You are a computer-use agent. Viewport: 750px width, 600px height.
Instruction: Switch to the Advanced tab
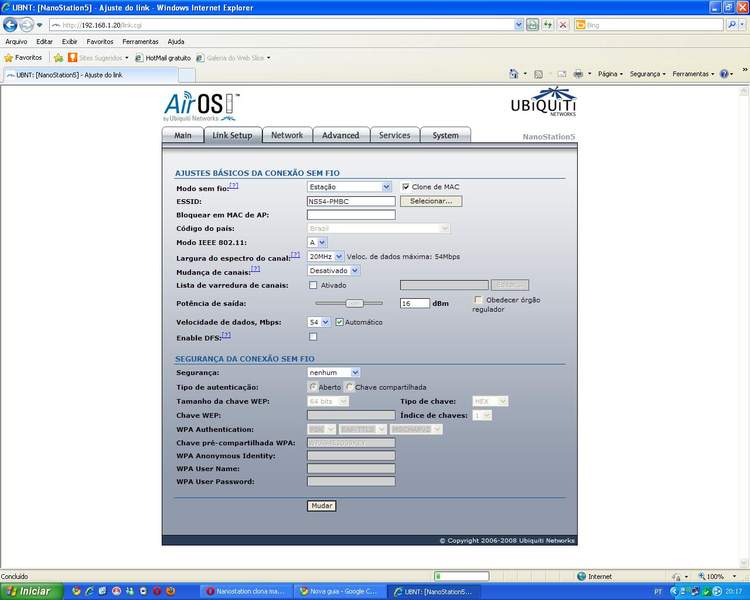[x=341, y=135]
